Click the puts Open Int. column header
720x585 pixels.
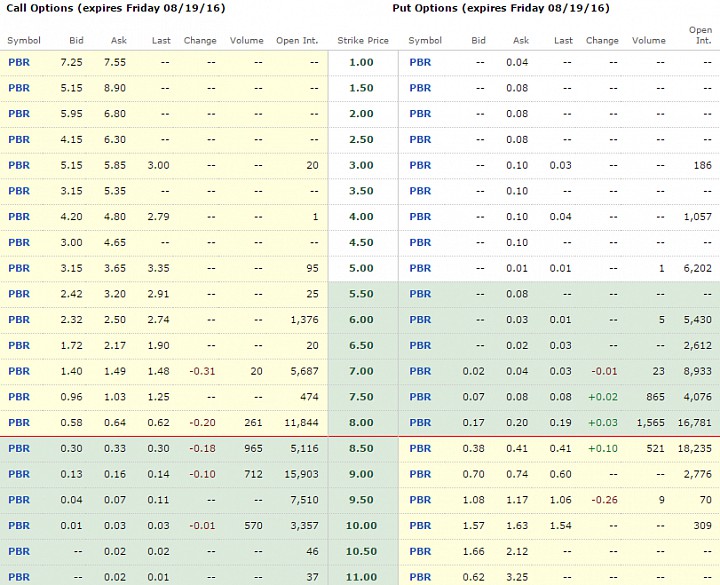(x=700, y=35)
